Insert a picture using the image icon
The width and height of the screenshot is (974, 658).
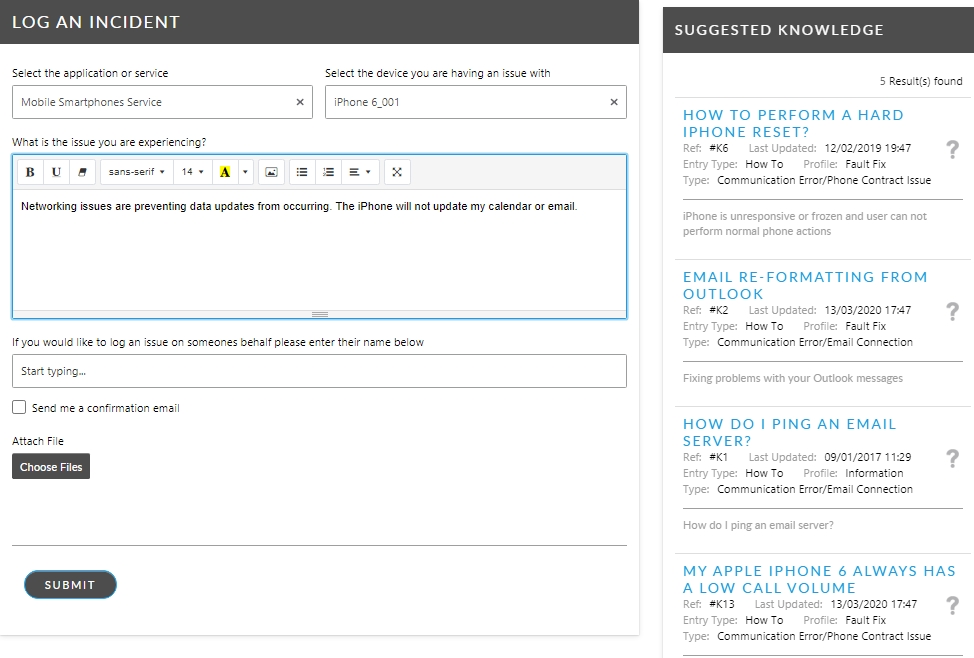(x=271, y=172)
